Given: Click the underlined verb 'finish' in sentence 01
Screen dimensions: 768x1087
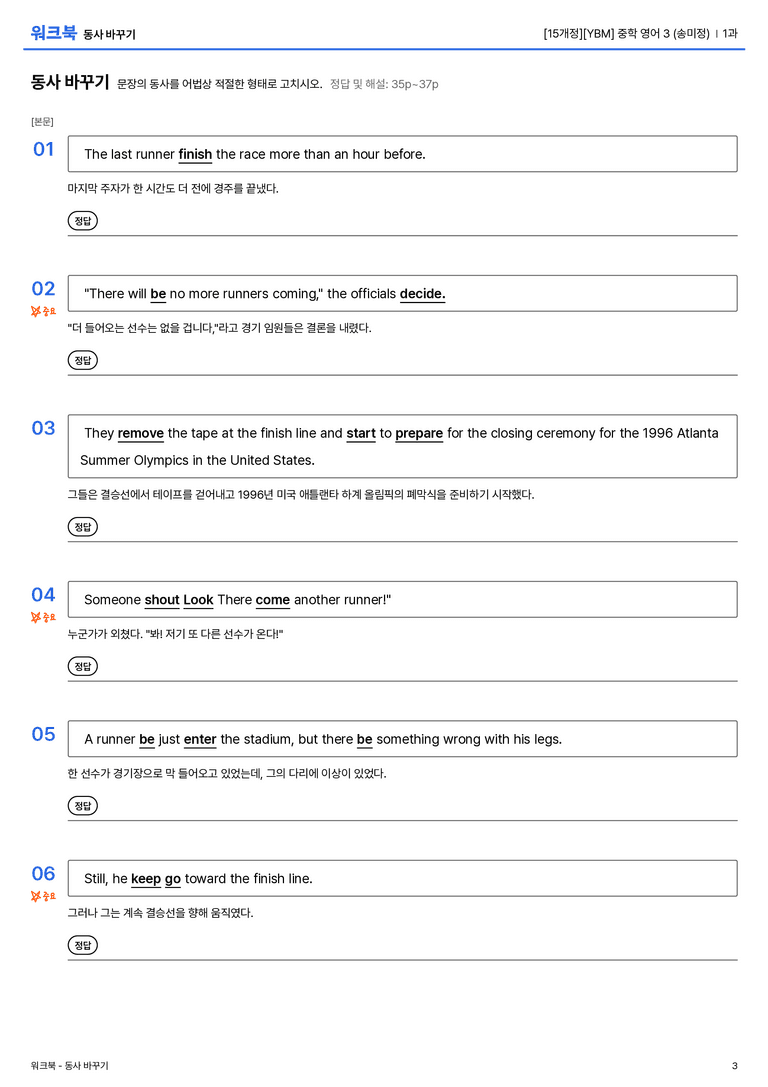Looking at the screenshot, I should click(195, 155).
